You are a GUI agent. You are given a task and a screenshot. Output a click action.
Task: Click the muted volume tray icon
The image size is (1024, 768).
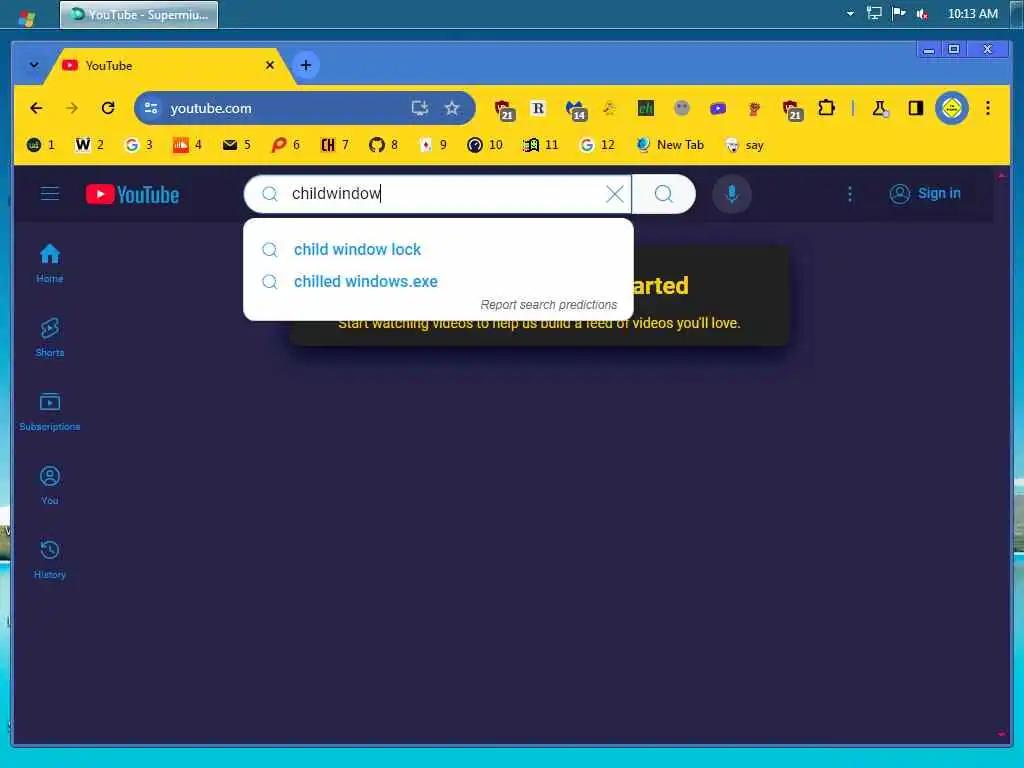(922, 14)
